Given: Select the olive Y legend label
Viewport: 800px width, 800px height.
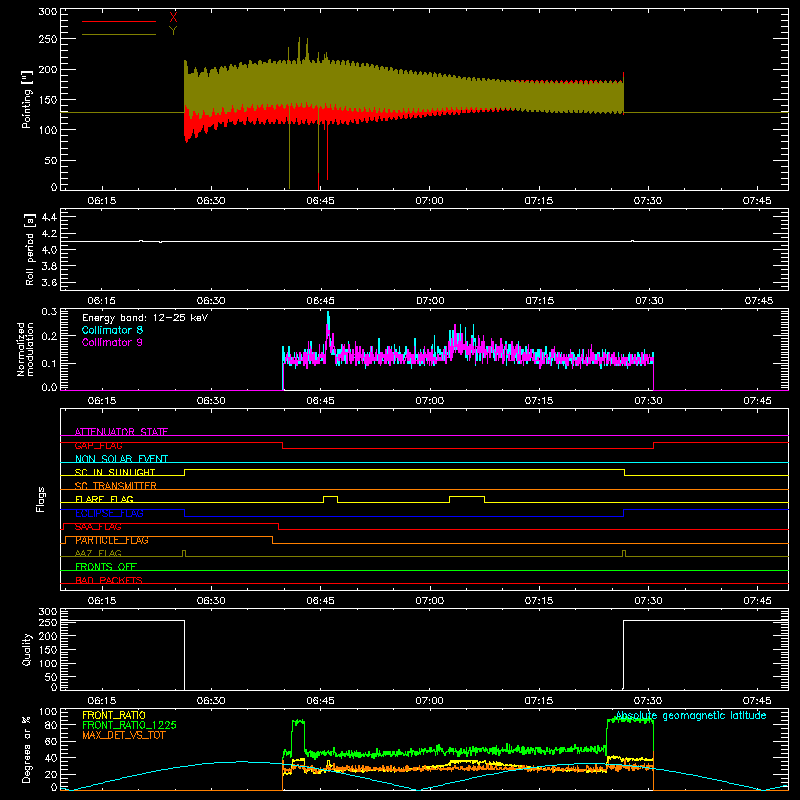Looking at the screenshot, I should point(173,31).
